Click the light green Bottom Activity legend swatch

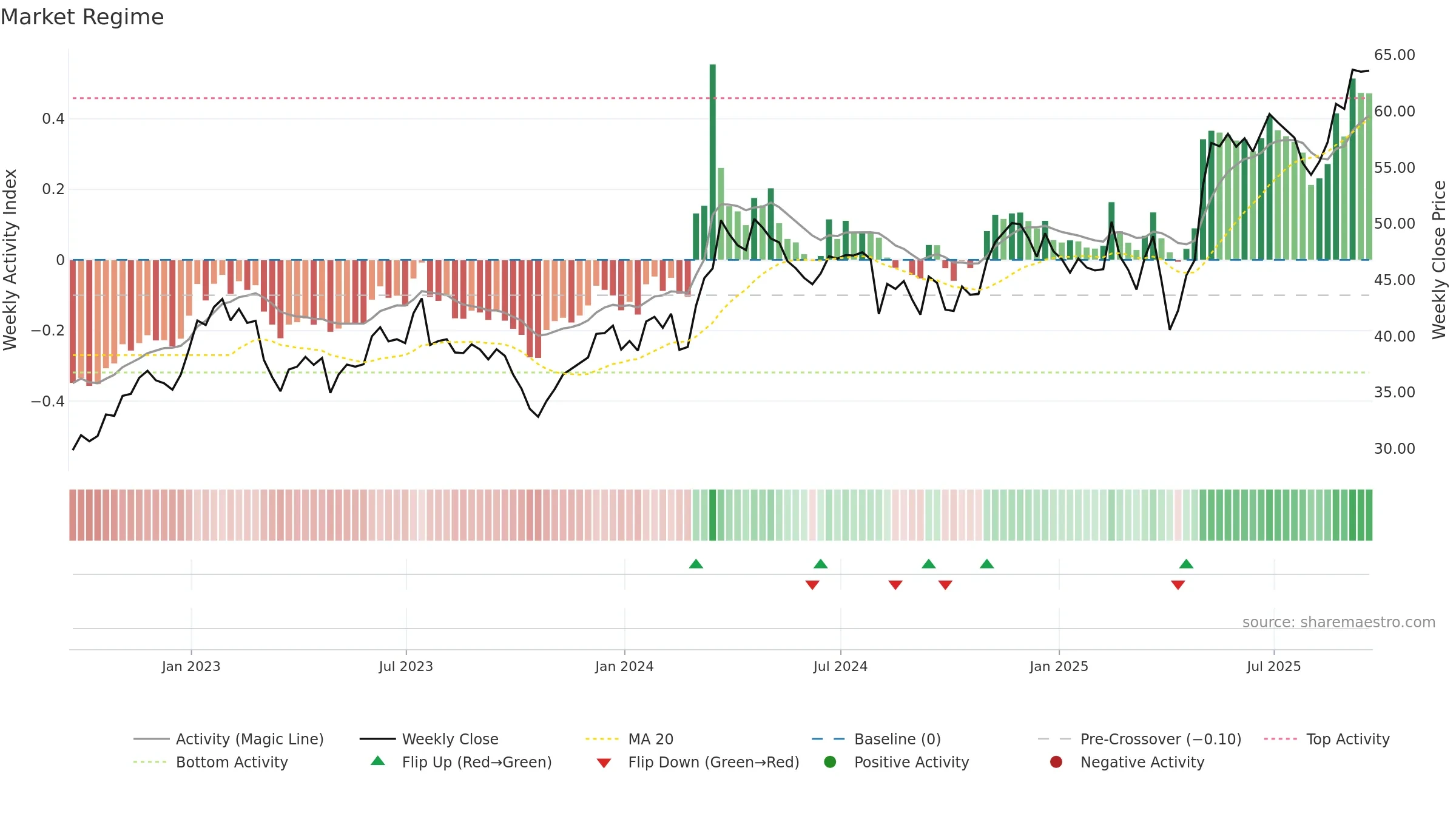[150, 762]
